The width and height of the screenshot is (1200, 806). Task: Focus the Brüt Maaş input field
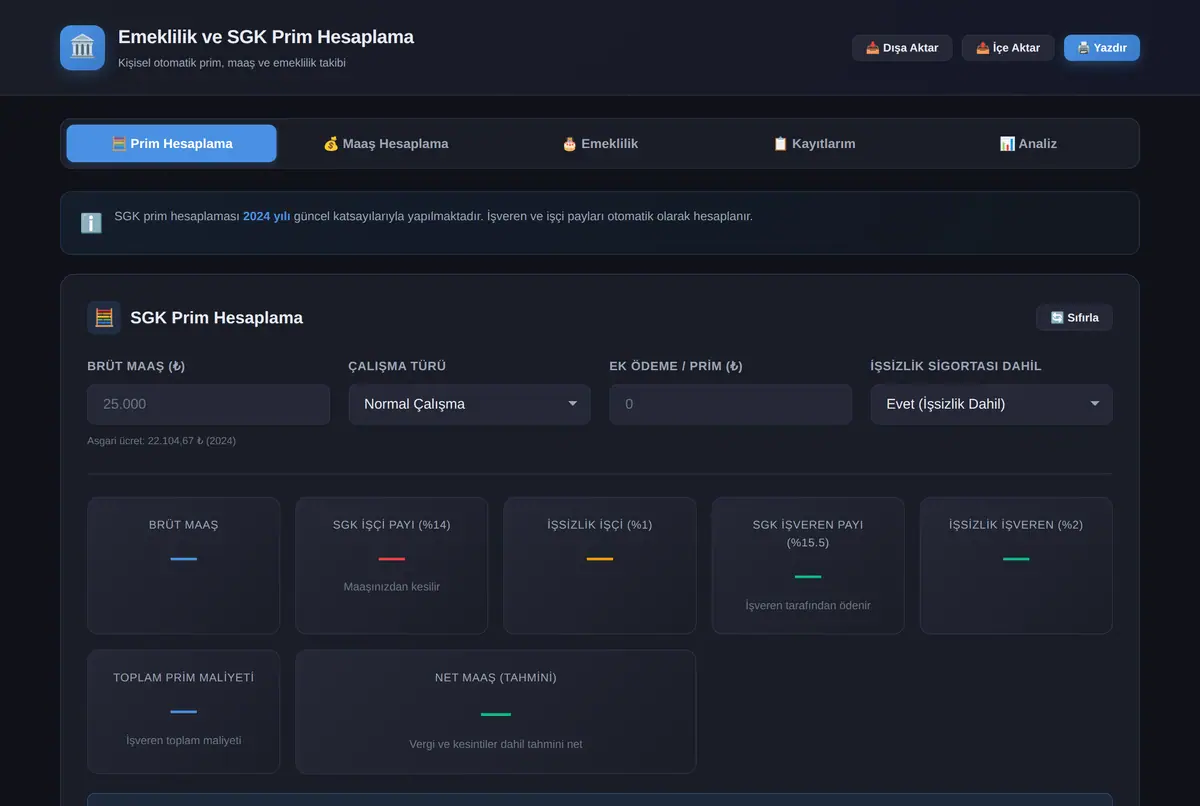tap(209, 404)
